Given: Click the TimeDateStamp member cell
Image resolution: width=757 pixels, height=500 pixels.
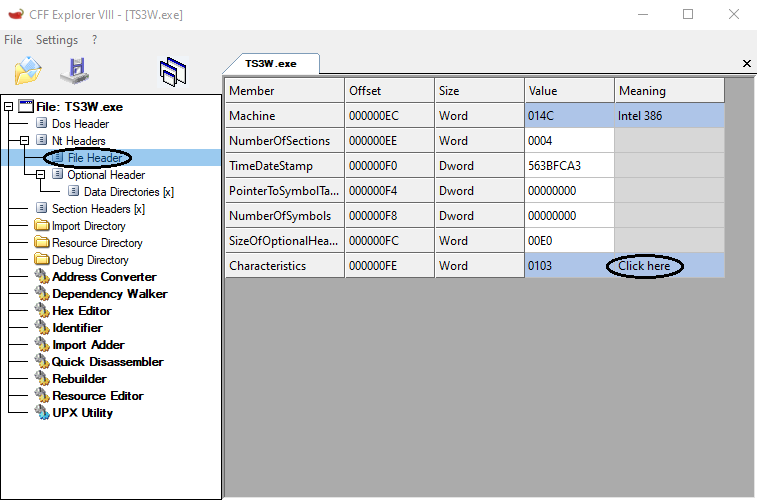Looking at the screenshot, I should click(285, 166).
